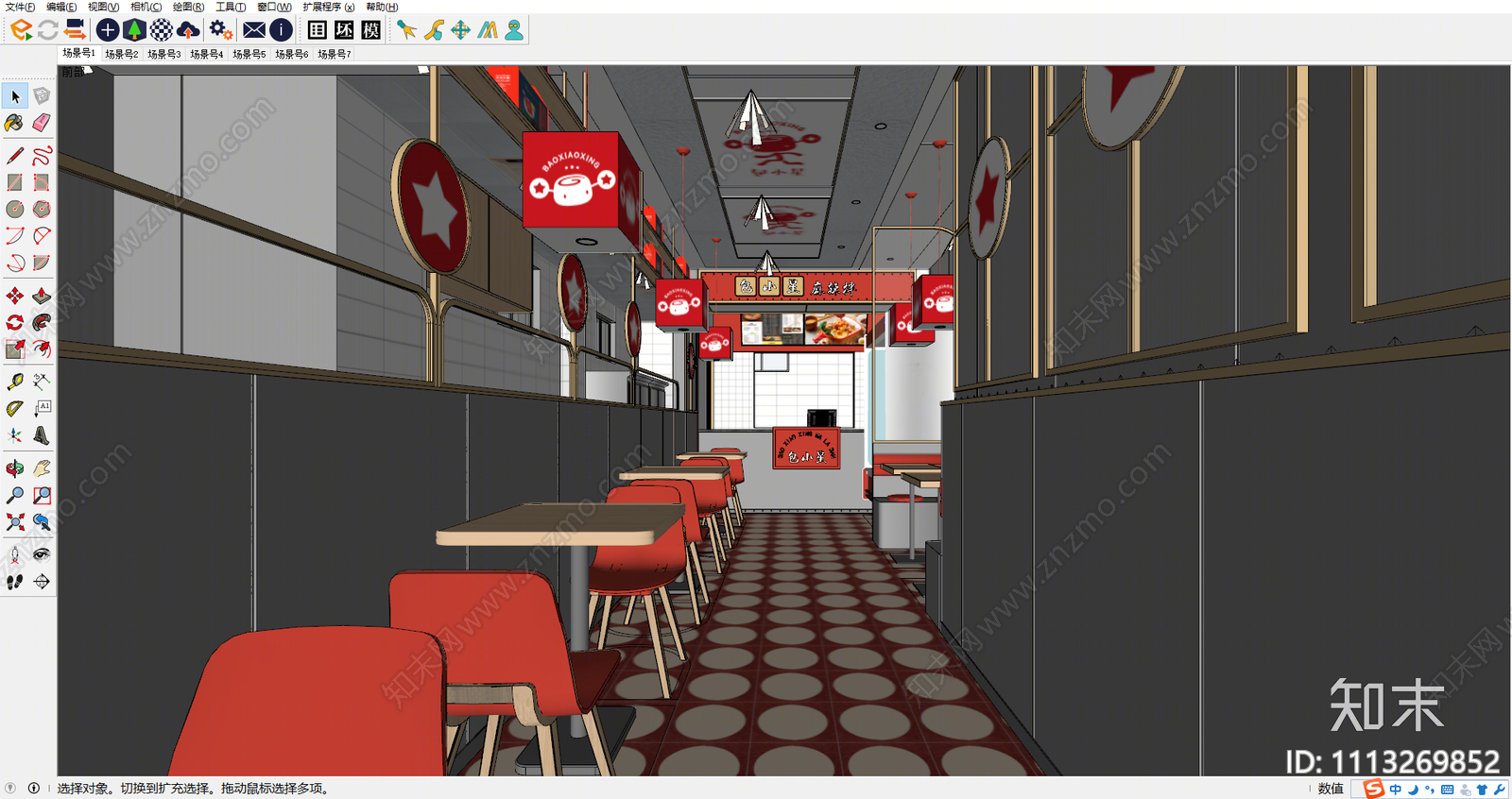
Task: Select the Polygon tool
Action: 42,209
